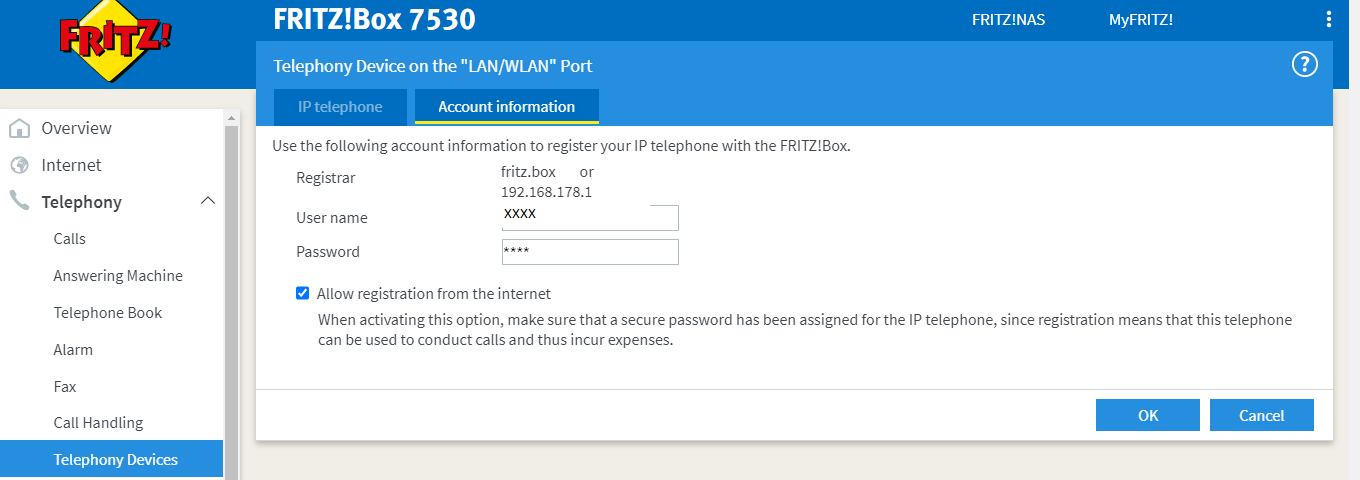Click the Cancel button
This screenshot has width=1360, height=480.
1262,415
